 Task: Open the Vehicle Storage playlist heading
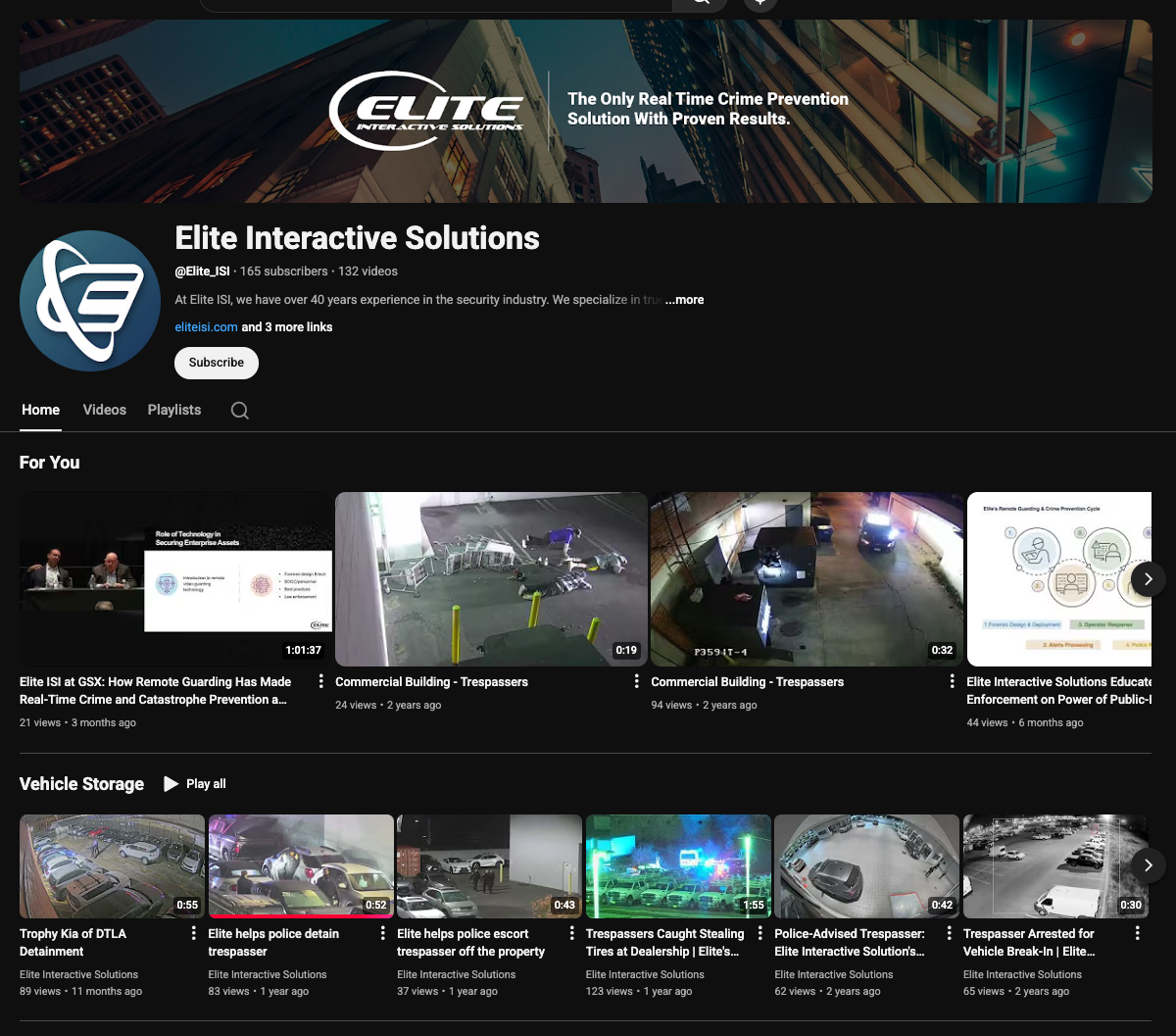coord(81,783)
